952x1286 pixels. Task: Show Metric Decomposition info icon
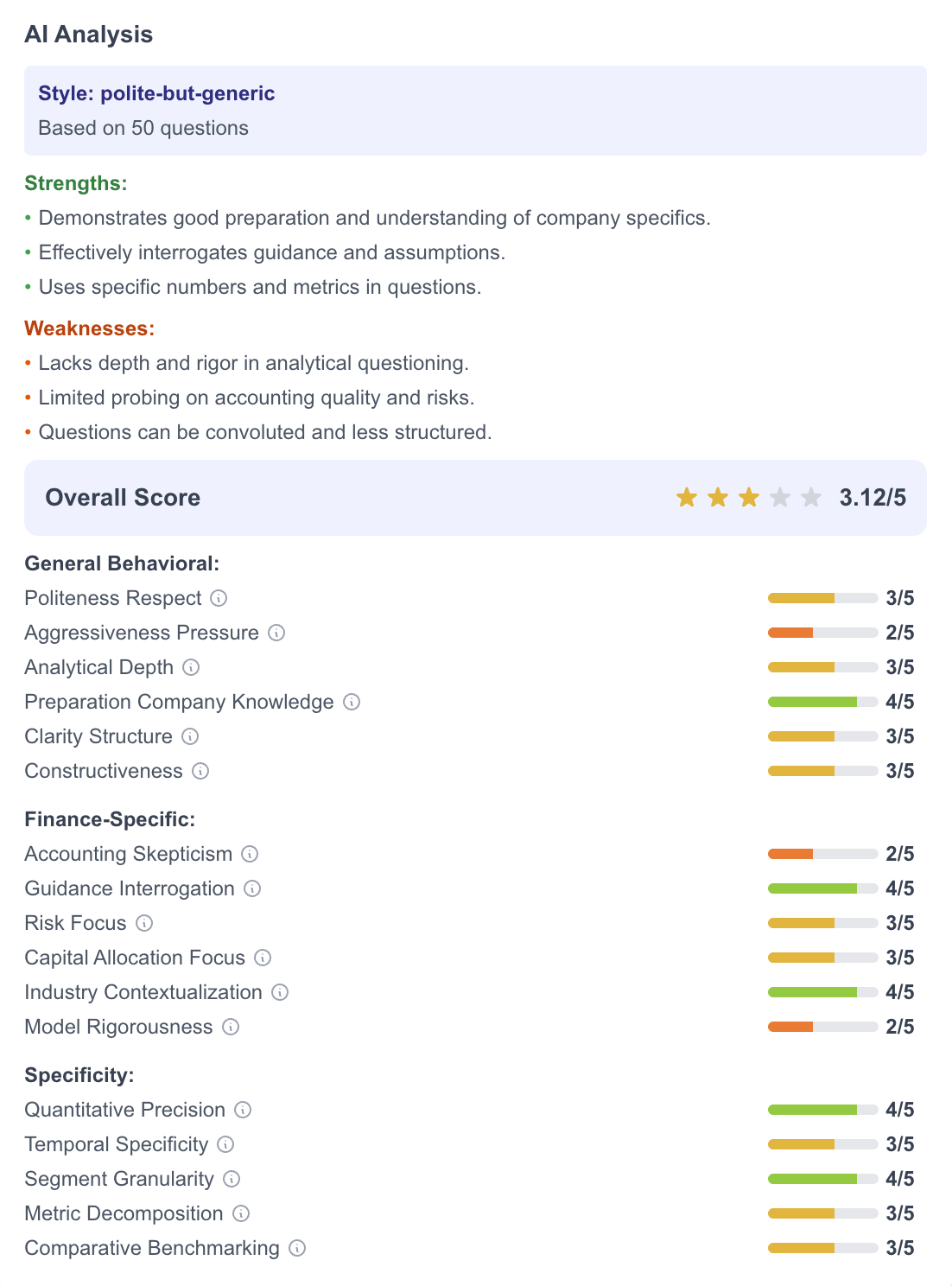click(241, 1213)
